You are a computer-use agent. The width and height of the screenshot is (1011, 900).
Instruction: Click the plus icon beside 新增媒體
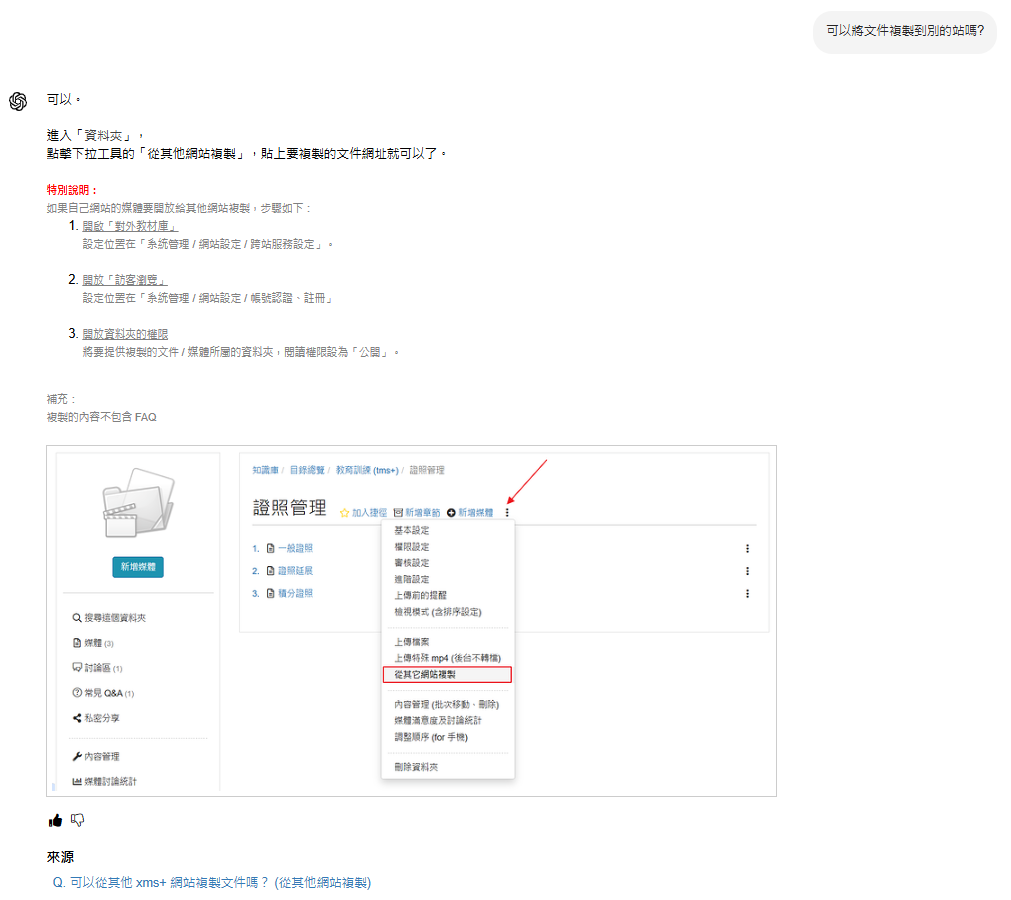[x=451, y=513]
